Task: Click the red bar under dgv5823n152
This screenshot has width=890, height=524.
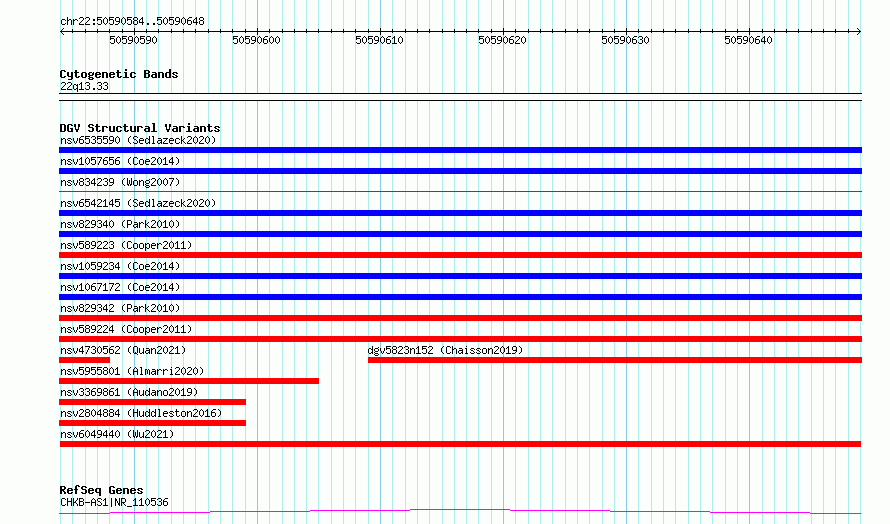Action: point(615,360)
